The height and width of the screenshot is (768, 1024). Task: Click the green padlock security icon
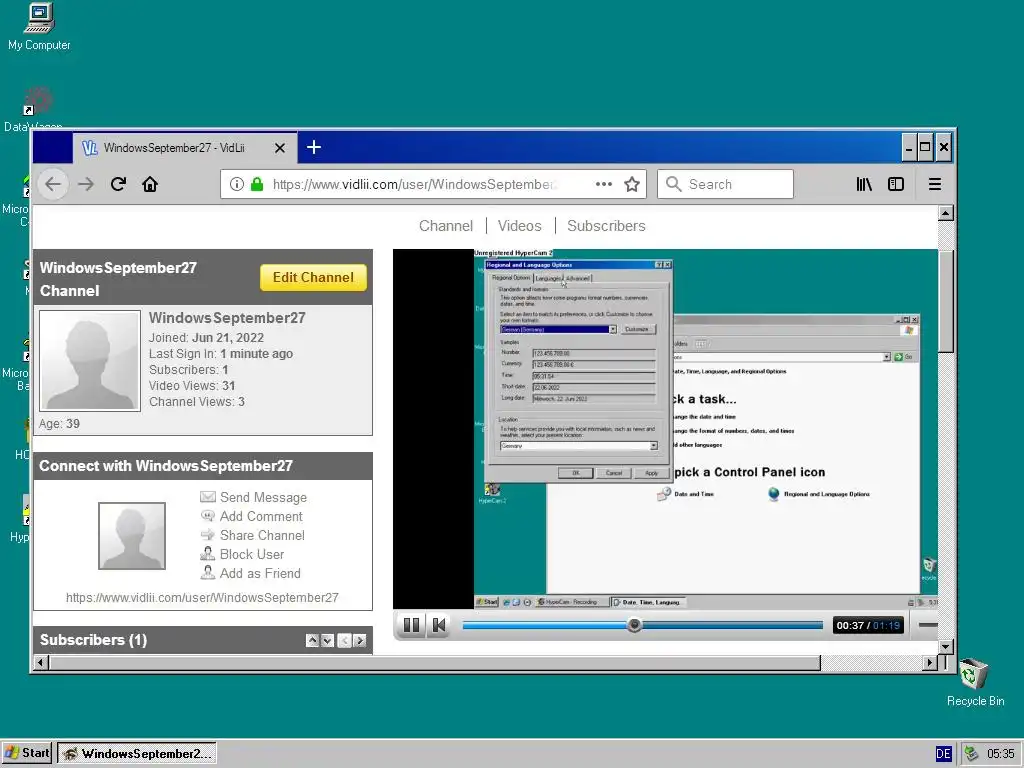pyautogui.click(x=257, y=184)
